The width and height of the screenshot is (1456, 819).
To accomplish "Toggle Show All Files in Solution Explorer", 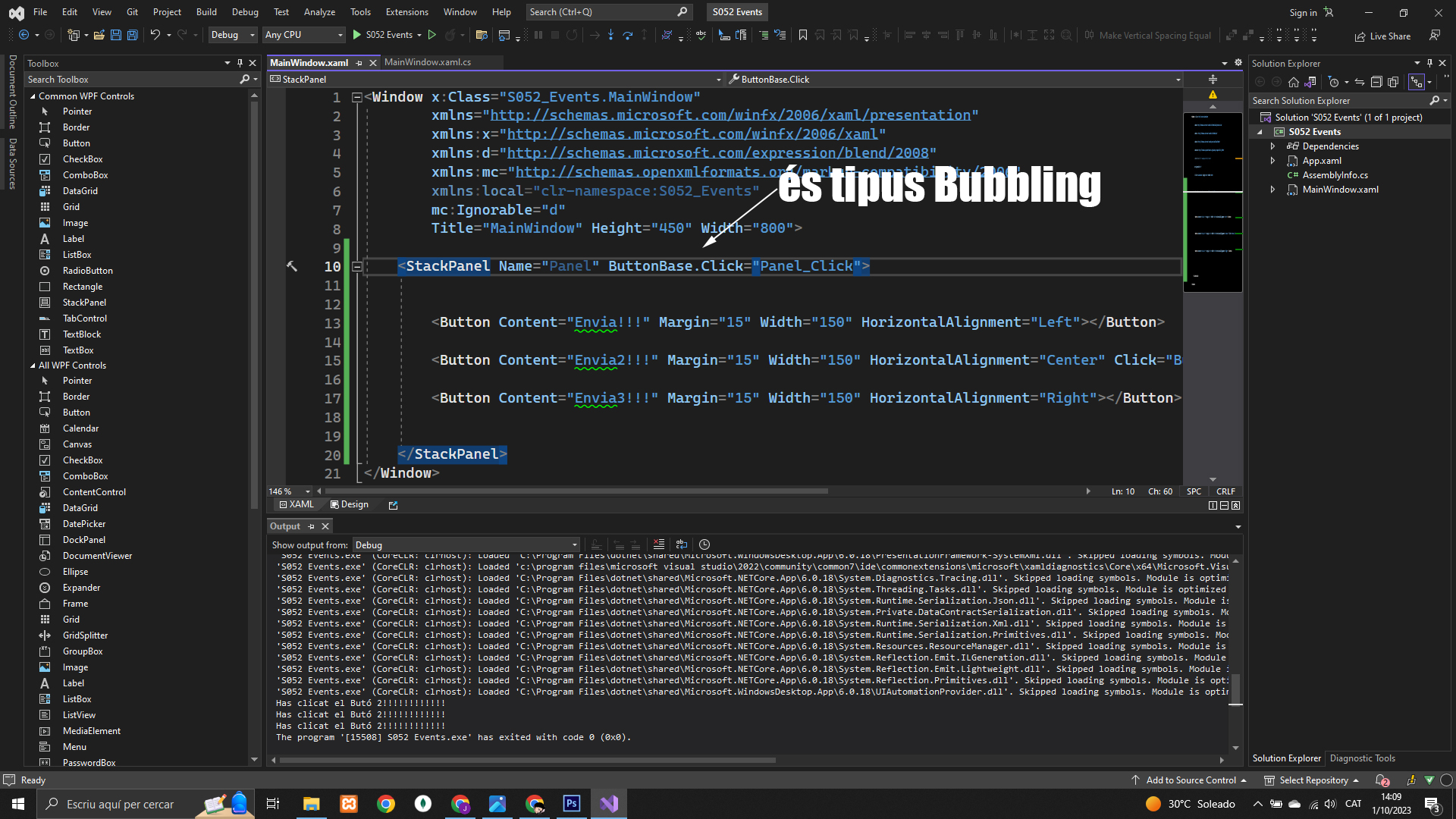I will (x=1393, y=82).
